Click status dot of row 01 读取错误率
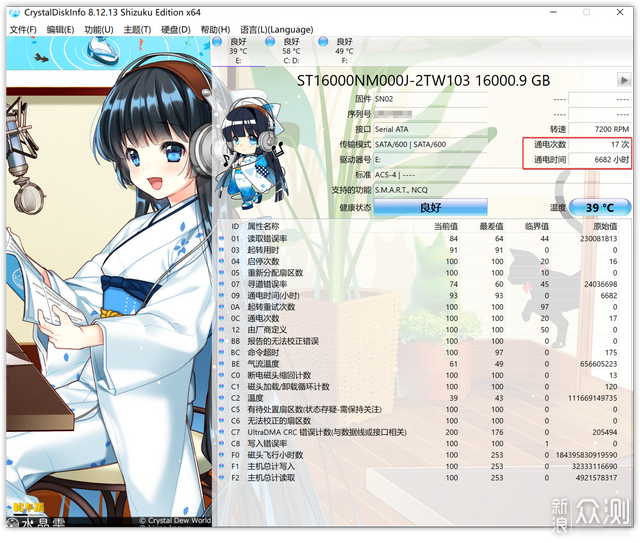The image size is (640, 543). 222,238
